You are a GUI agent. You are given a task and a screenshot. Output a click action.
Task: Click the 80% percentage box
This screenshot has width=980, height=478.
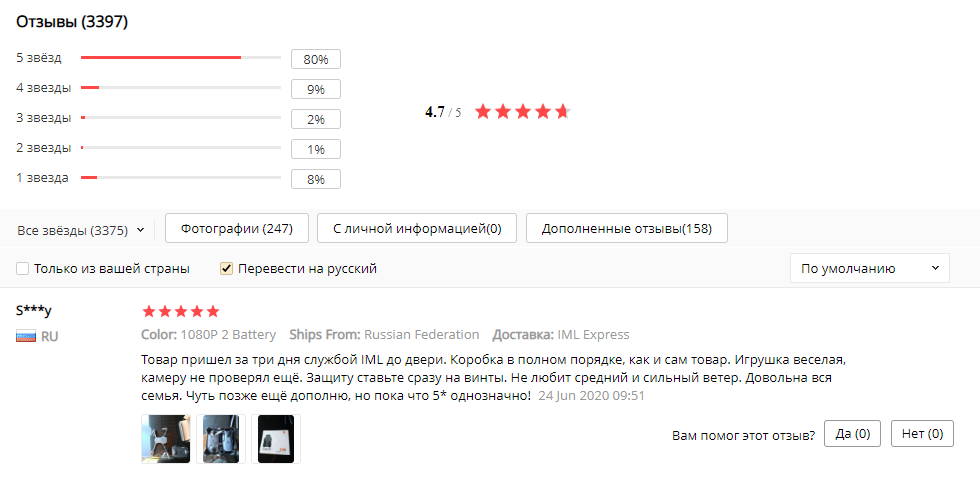[316, 59]
